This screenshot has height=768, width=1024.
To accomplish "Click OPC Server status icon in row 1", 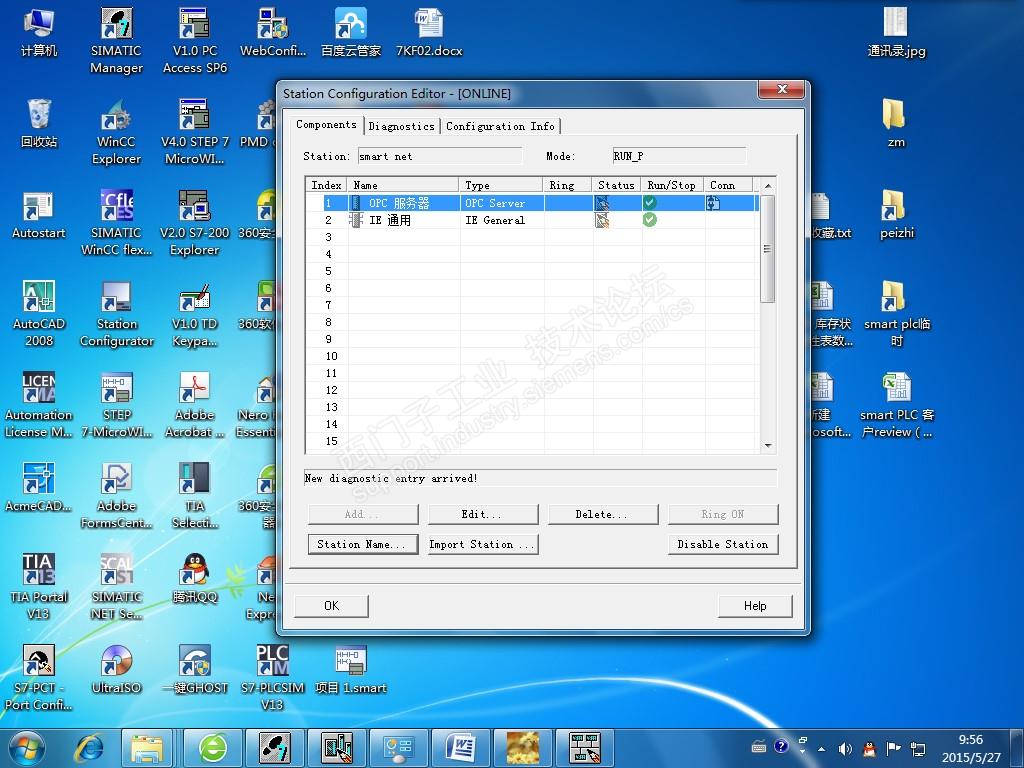I will pyautogui.click(x=602, y=203).
